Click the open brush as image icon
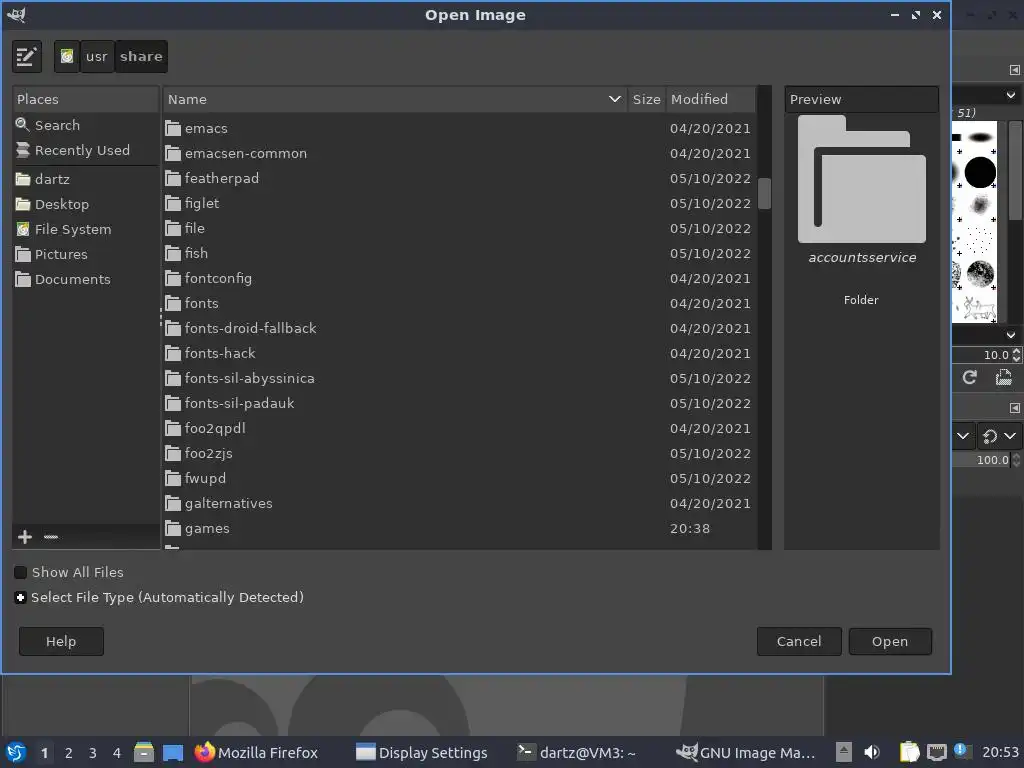This screenshot has height=768, width=1024. tap(1003, 377)
